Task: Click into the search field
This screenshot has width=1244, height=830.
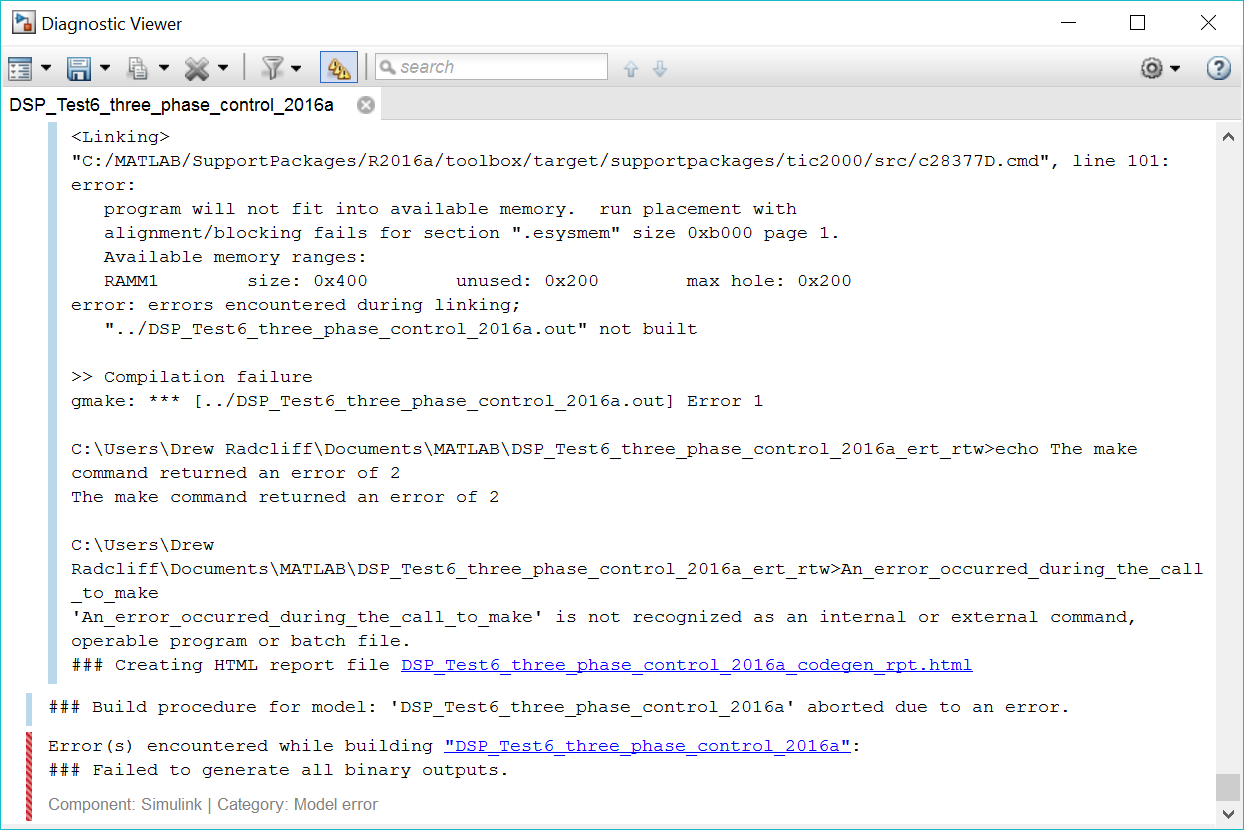Action: (491, 67)
